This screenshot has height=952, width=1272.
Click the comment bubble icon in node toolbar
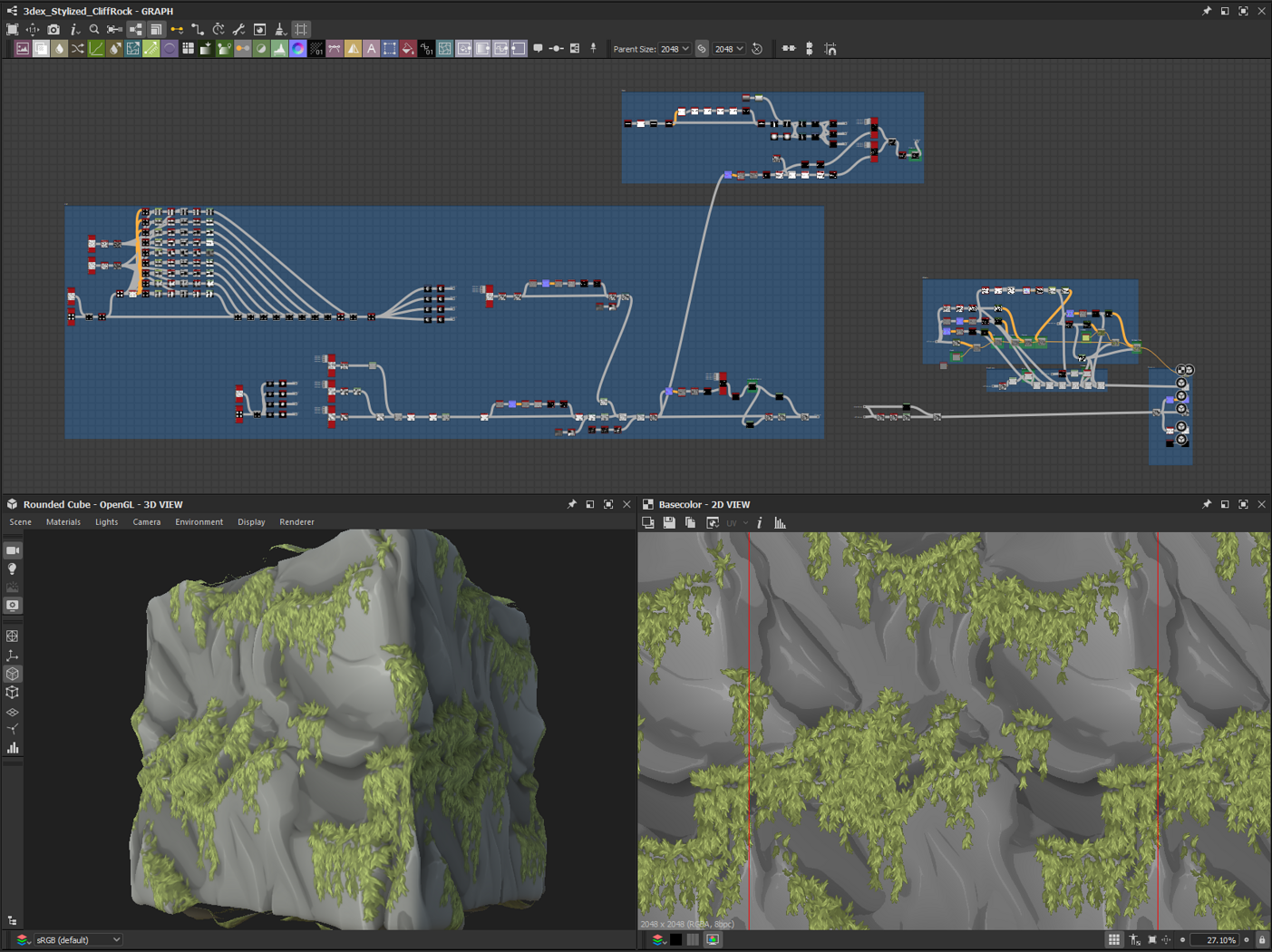[x=538, y=49]
